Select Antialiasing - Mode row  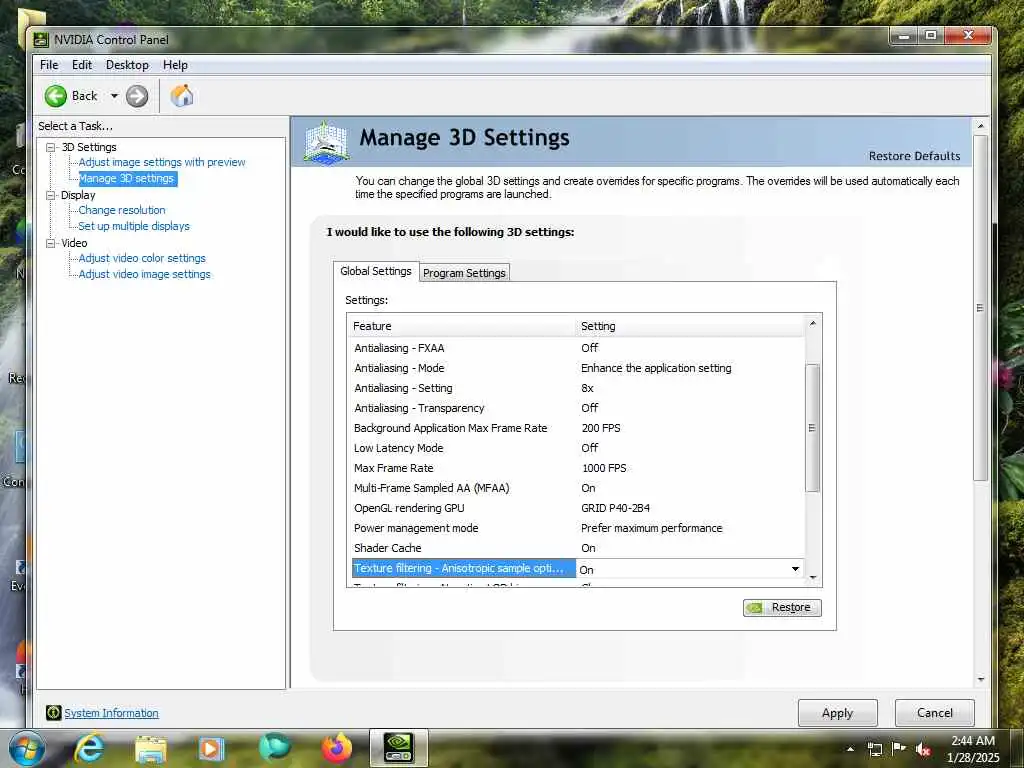[x=578, y=368]
